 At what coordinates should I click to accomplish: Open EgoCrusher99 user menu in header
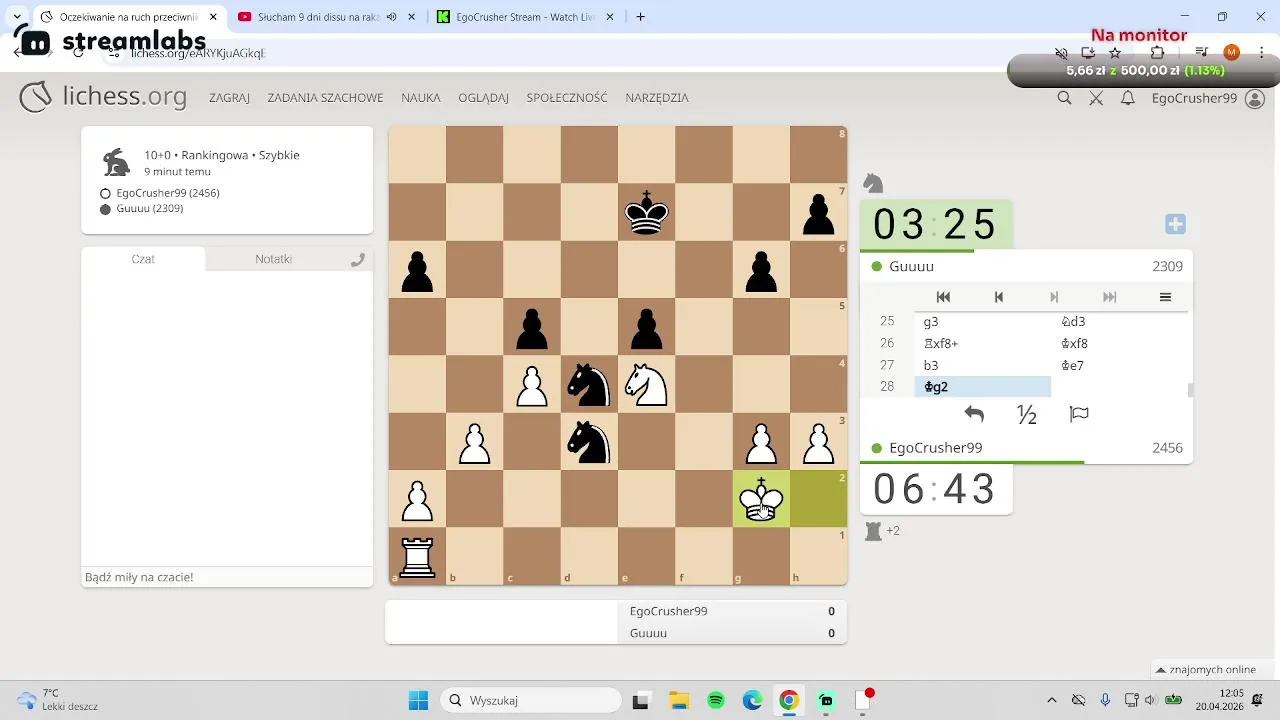(1194, 98)
